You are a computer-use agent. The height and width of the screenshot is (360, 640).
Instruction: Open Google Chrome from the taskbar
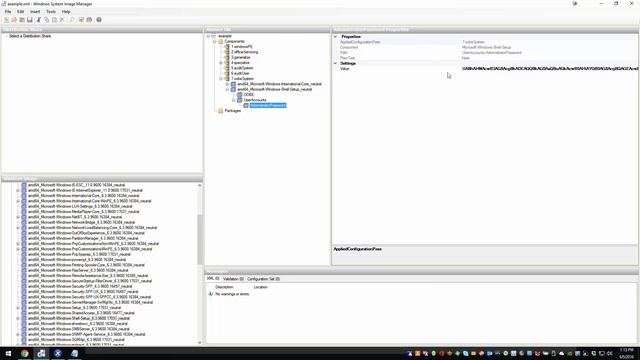click(x=24, y=353)
